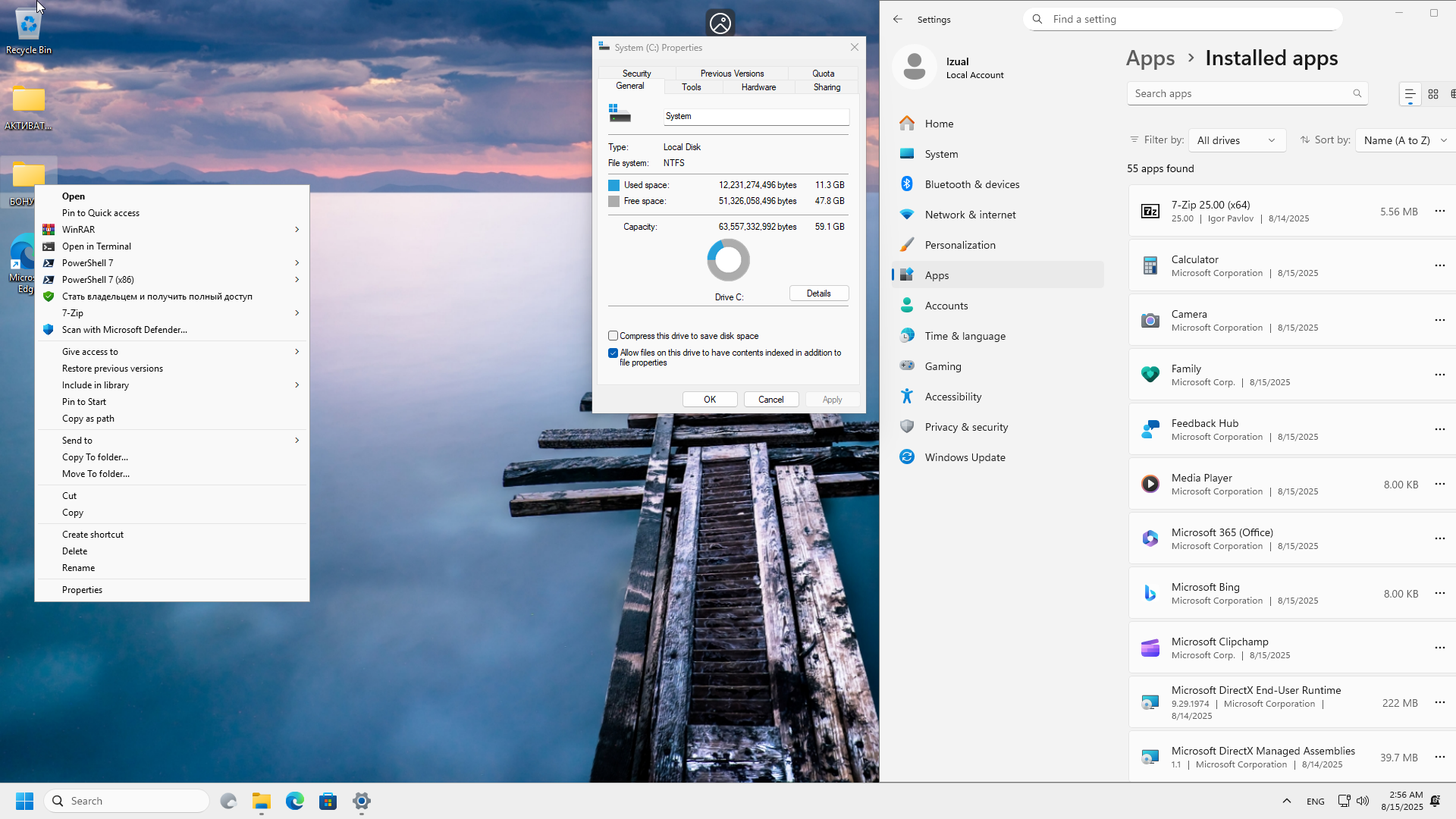Image resolution: width=1456 pixels, height=819 pixels.
Task: Select Copy as path
Action: [x=172, y=419]
